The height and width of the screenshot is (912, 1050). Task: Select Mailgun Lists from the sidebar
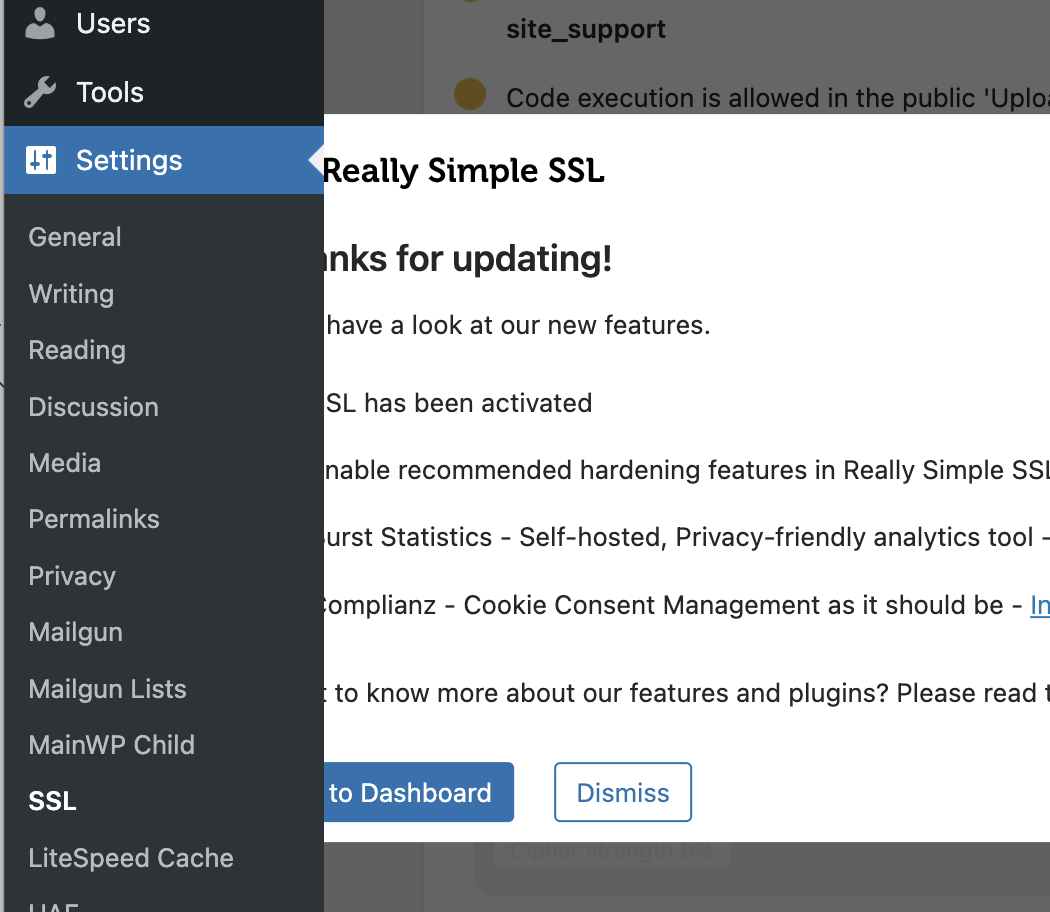click(107, 689)
